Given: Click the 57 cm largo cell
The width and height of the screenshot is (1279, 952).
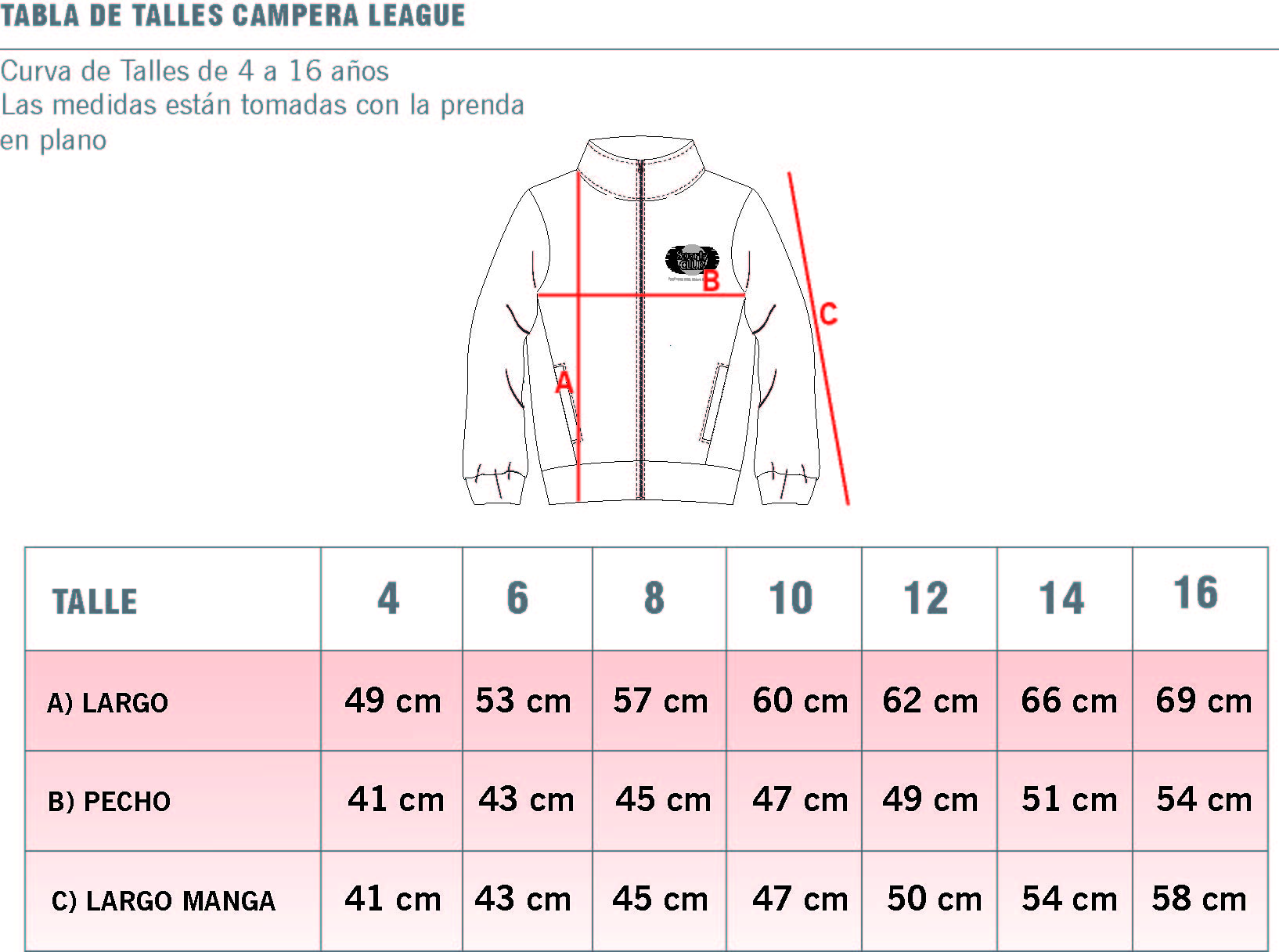Looking at the screenshot, I should pyautogui.click(x=660, y=701).
